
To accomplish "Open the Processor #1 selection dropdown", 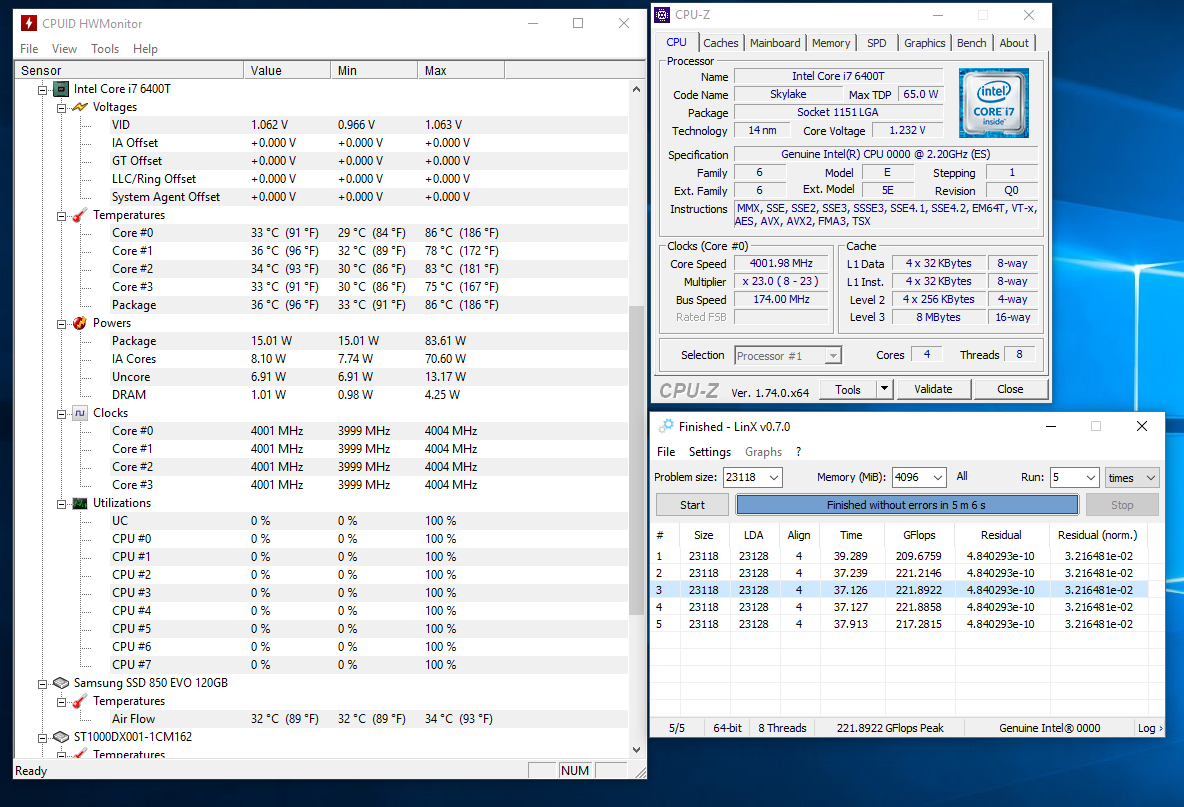I will tap(833, 356).
